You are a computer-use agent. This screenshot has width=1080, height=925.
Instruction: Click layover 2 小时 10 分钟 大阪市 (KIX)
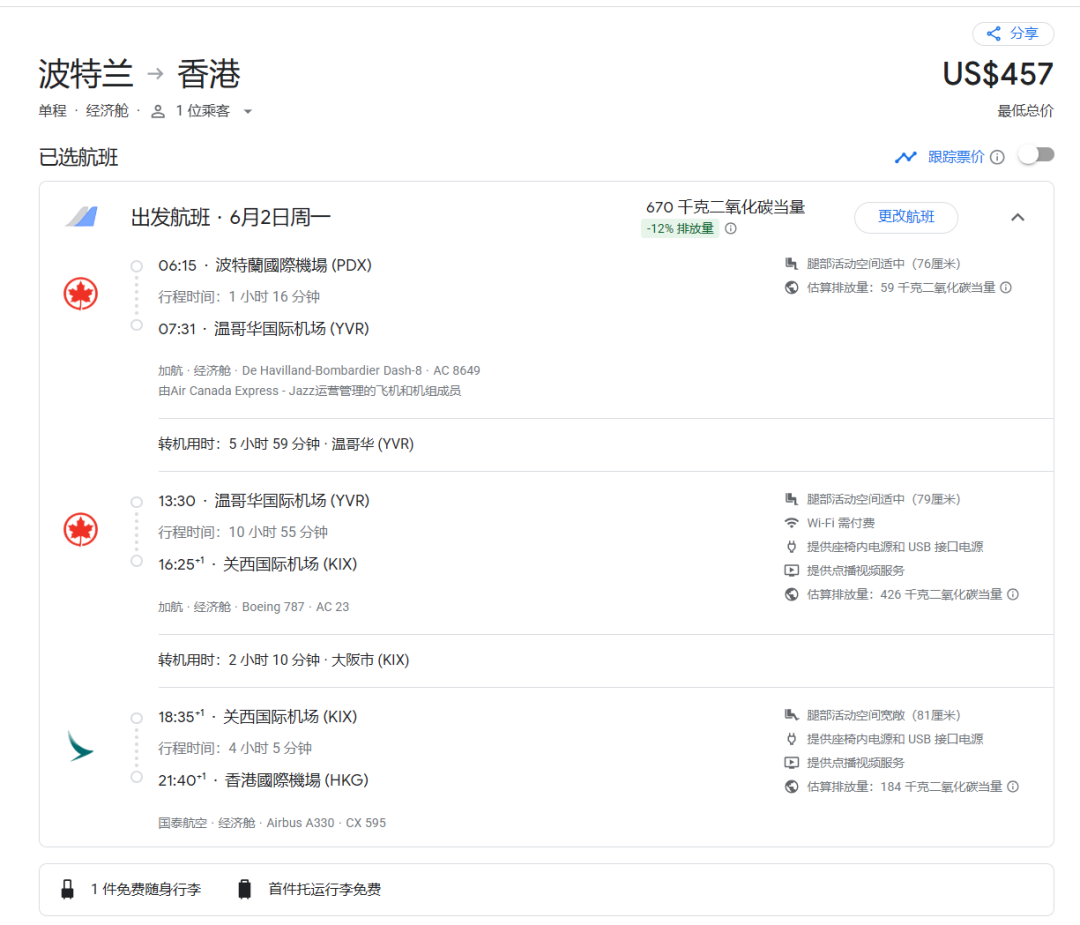click(284, 660)
